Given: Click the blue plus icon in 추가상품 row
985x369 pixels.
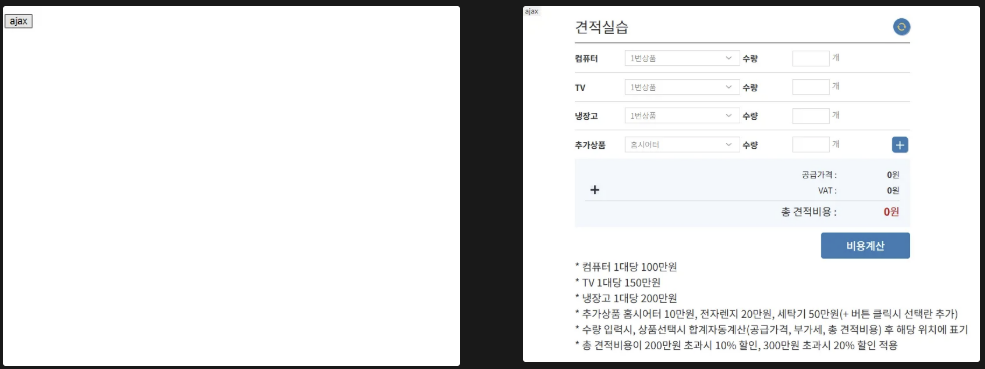Looking at the screenshot, I should click(x=900, y=145).
